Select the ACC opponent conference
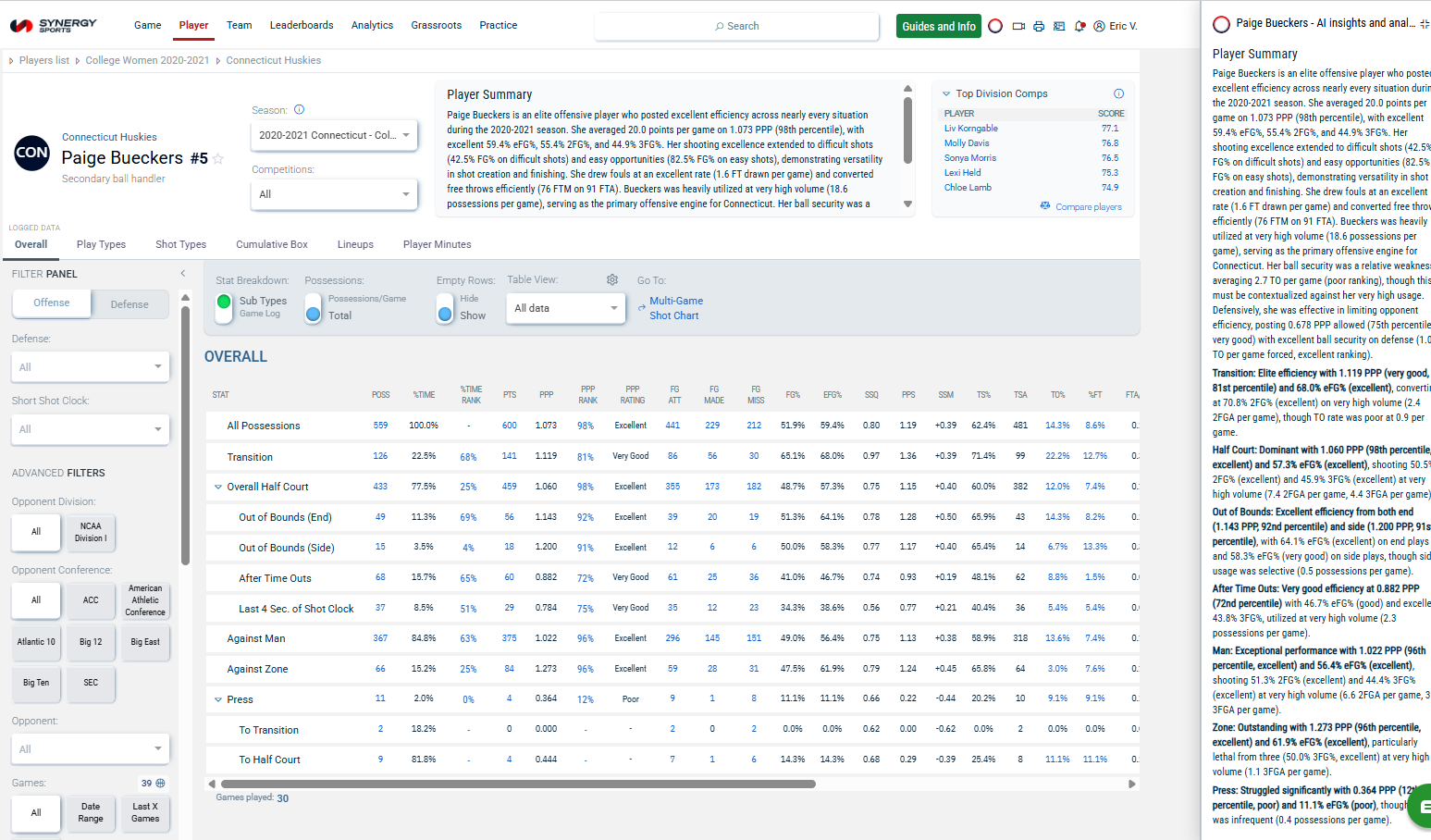The image size is (1431, 840). (x=91, y=600)
